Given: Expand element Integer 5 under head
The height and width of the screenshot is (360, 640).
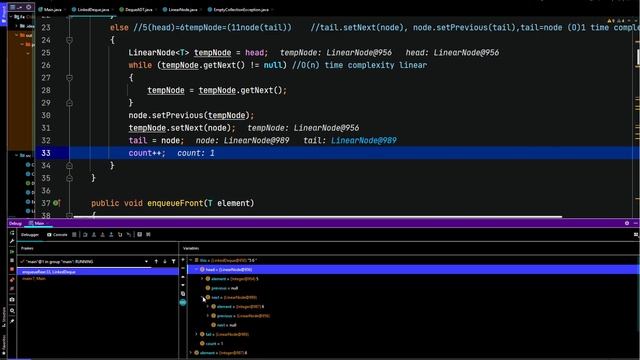Looking at the screenshot, I should coord(202,279).
